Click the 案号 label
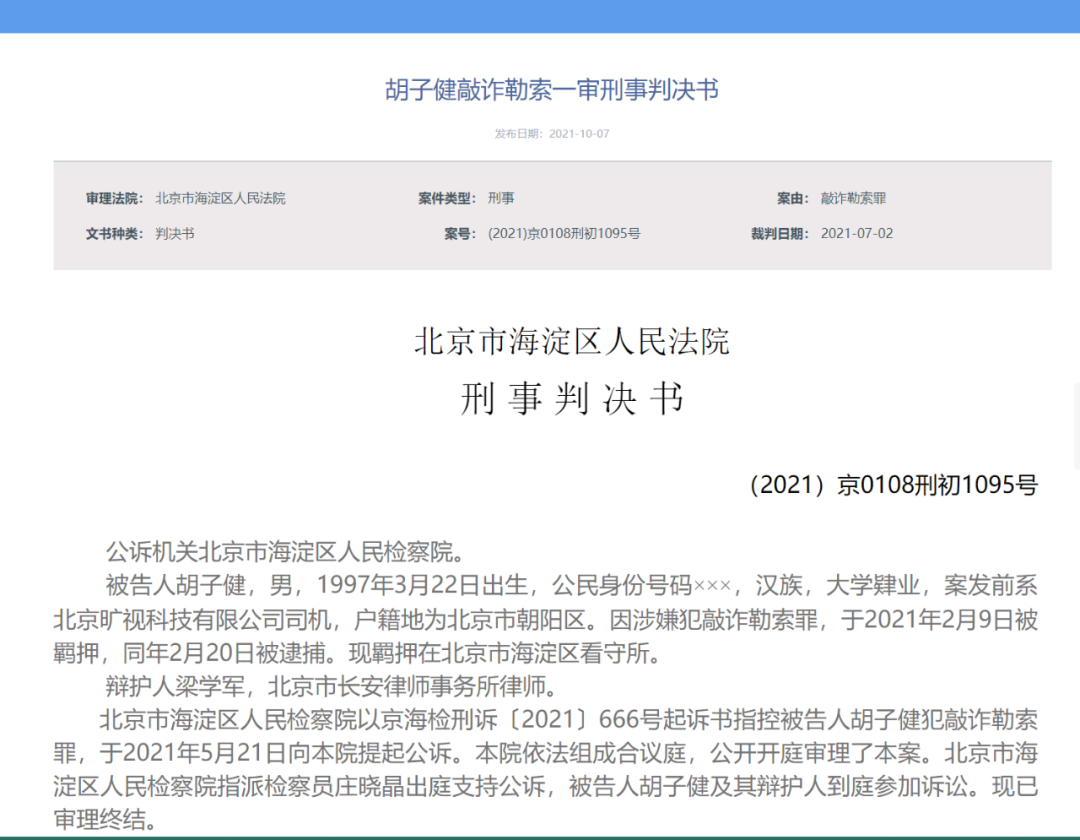The image size is (1080, 840). pos(460,233)
